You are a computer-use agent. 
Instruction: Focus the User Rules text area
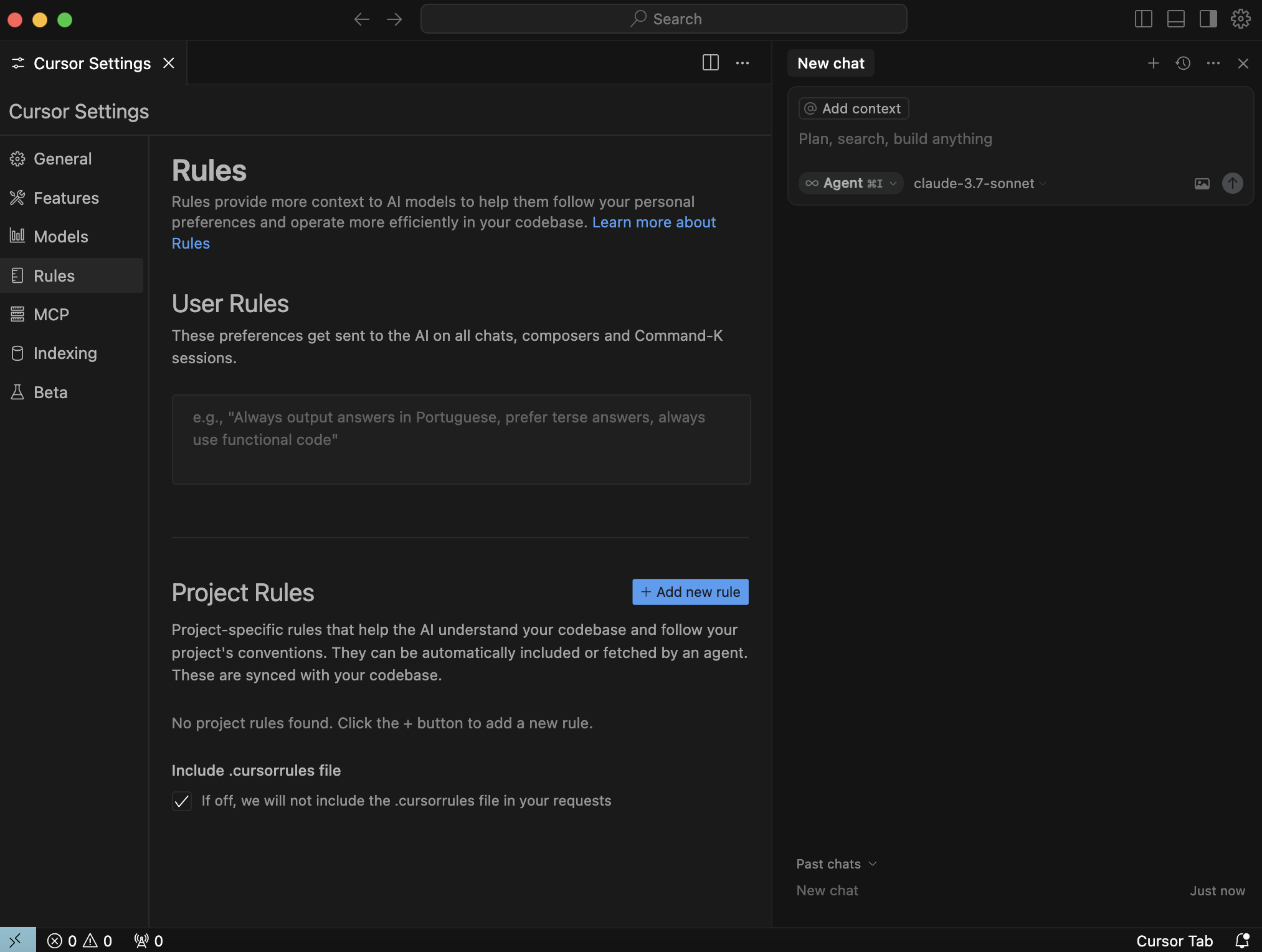pyautogui.click(x=461, y=439)
